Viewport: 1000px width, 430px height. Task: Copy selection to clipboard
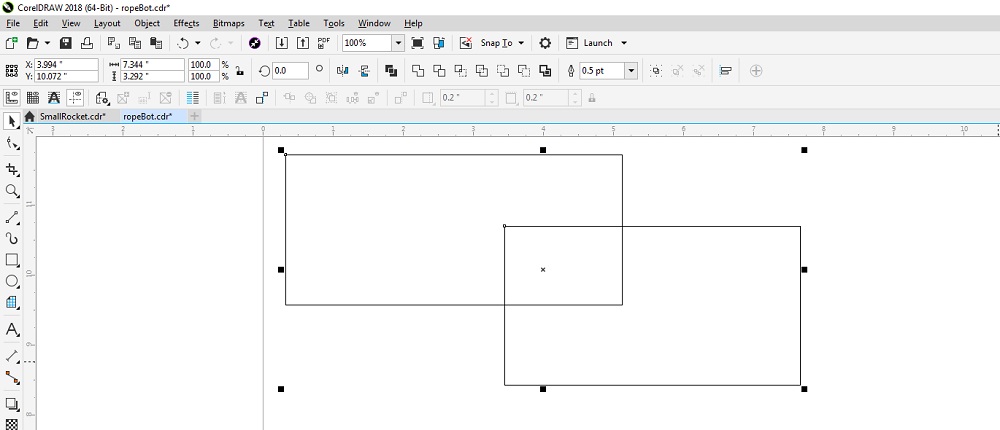click(x=135, y=43)
